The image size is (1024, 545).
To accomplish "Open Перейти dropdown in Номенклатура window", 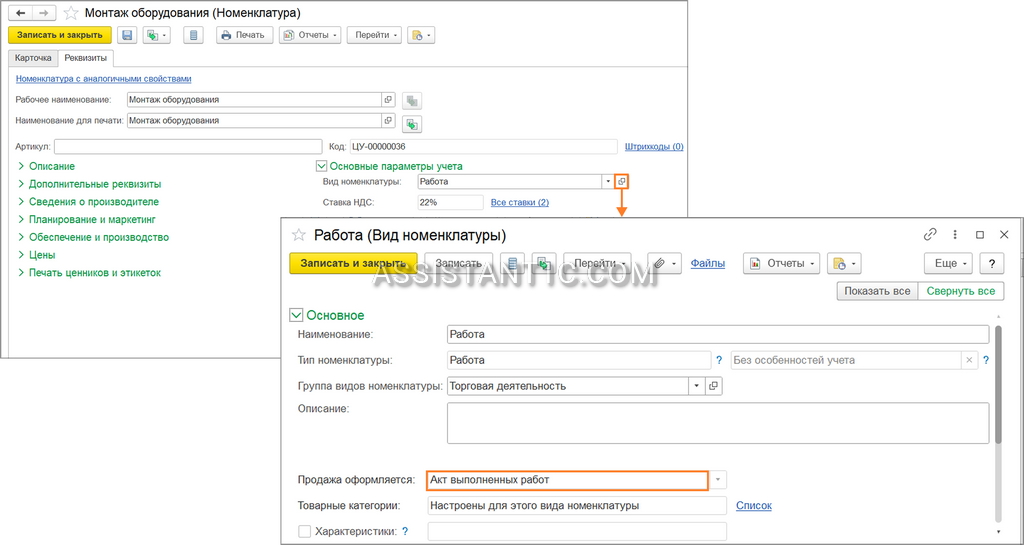I will click(x=374, y=35).
